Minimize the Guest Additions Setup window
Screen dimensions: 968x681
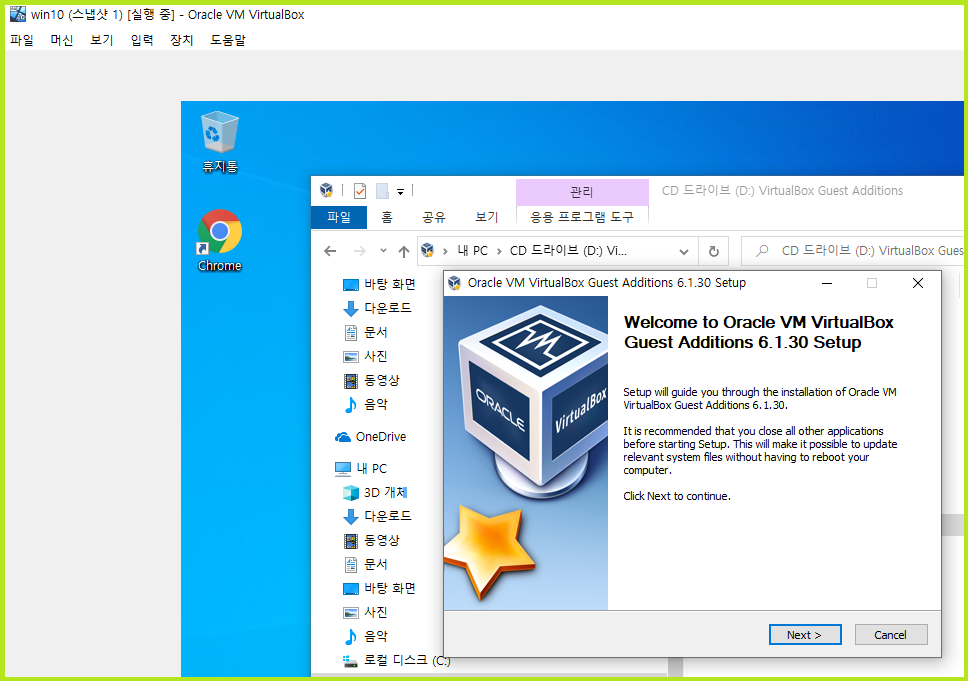coord(827,283)
